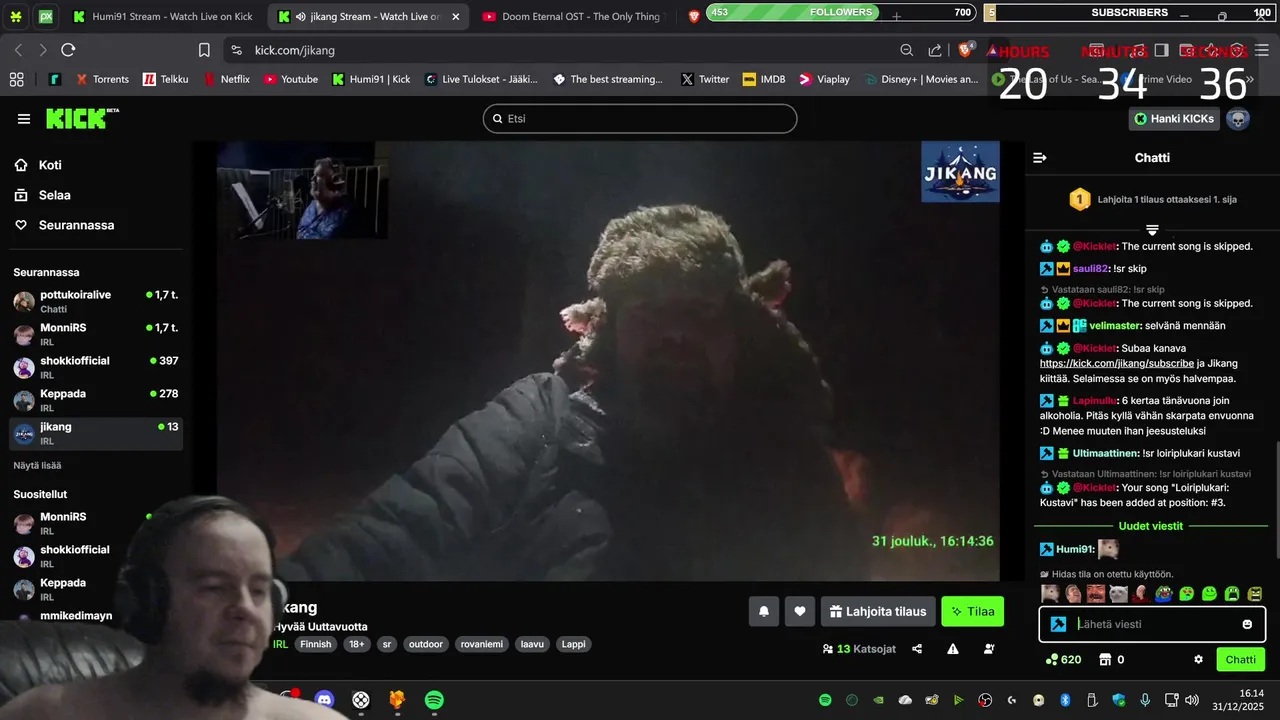Select shokkiofficial under Seurannassa list

[x=96, y=367]
